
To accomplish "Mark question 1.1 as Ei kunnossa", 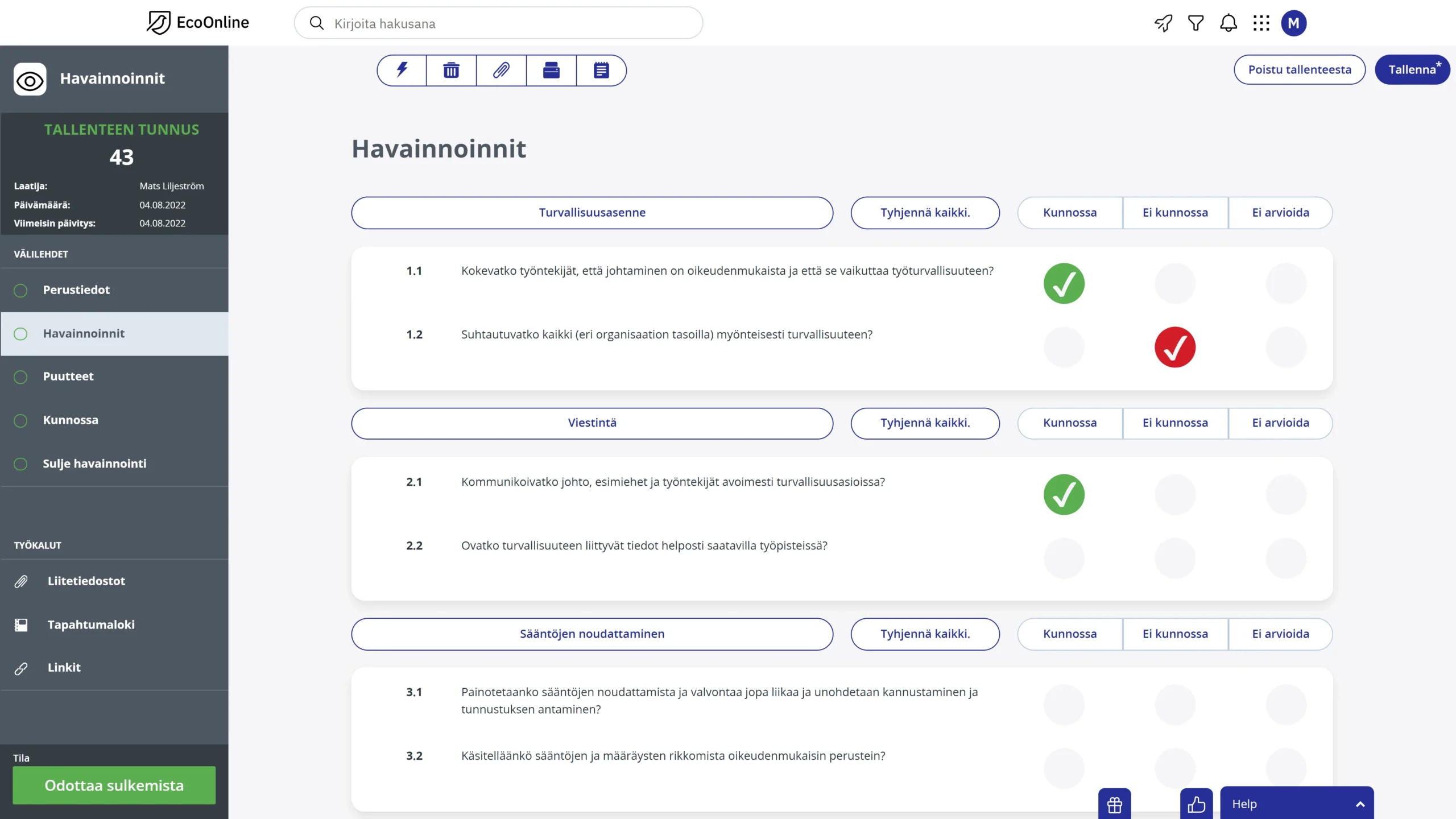I will (1175, 283).
